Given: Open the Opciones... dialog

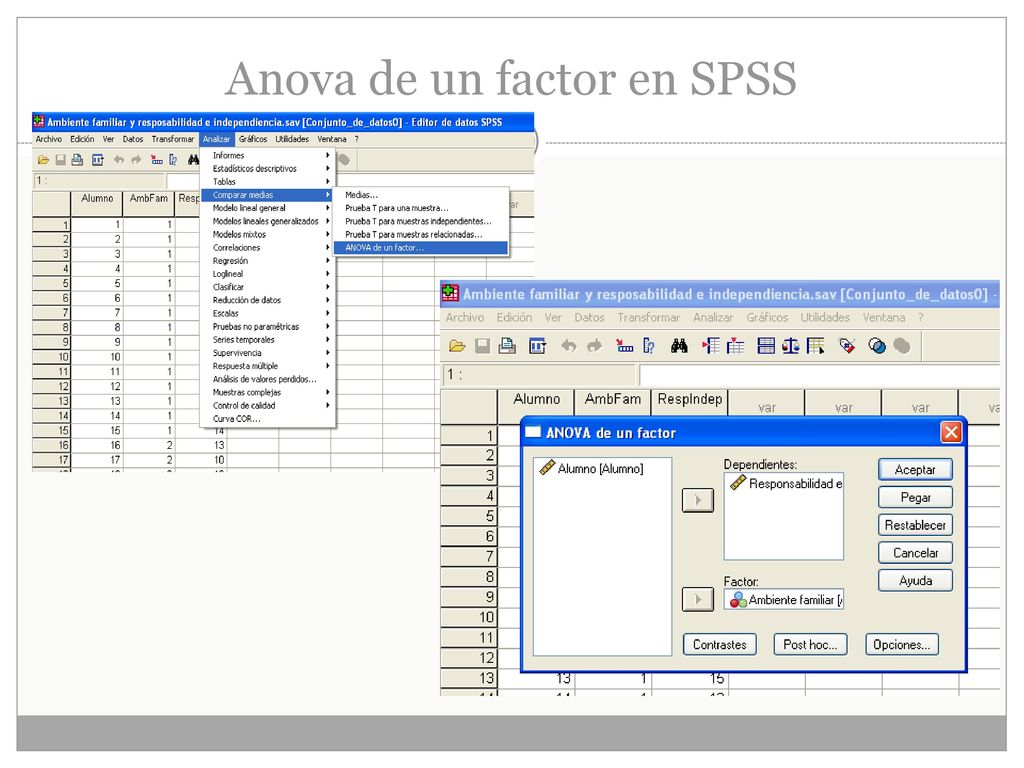Looking at the screenshot, I should tap(902, 645).
